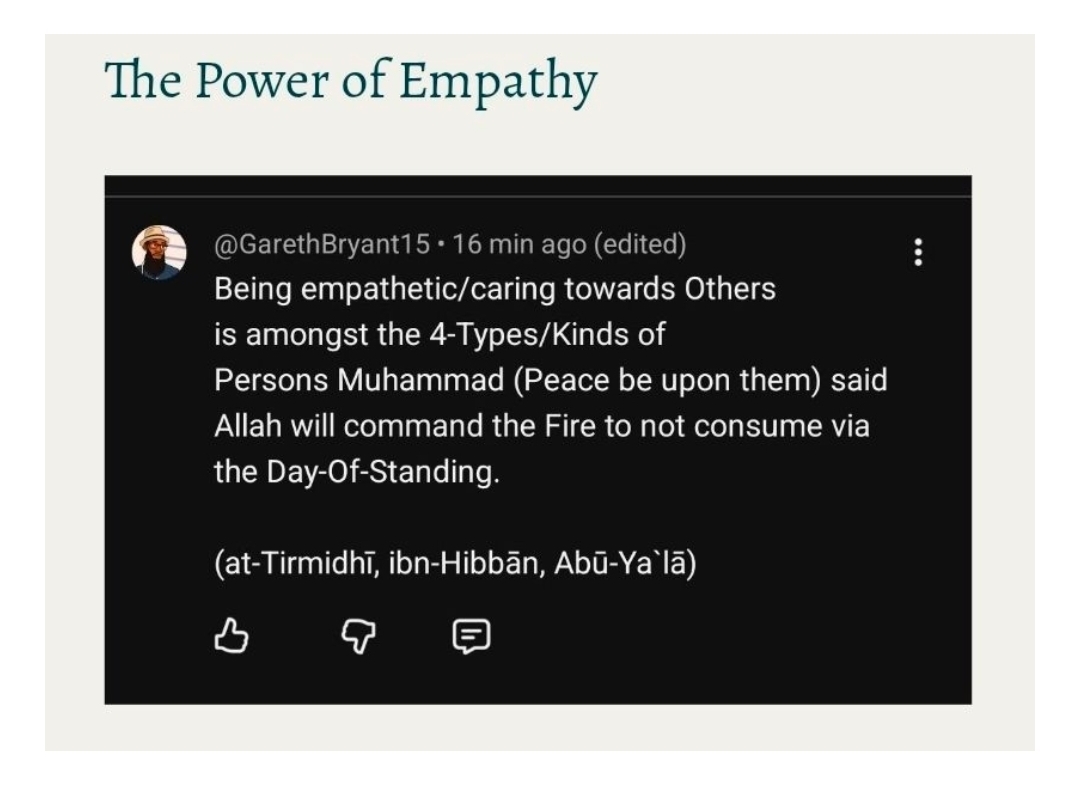The image size is (1079, 795).
Task: Dislike the comment using the thumbs down icon
Action: pyautogui.click(x=358, y=635)
